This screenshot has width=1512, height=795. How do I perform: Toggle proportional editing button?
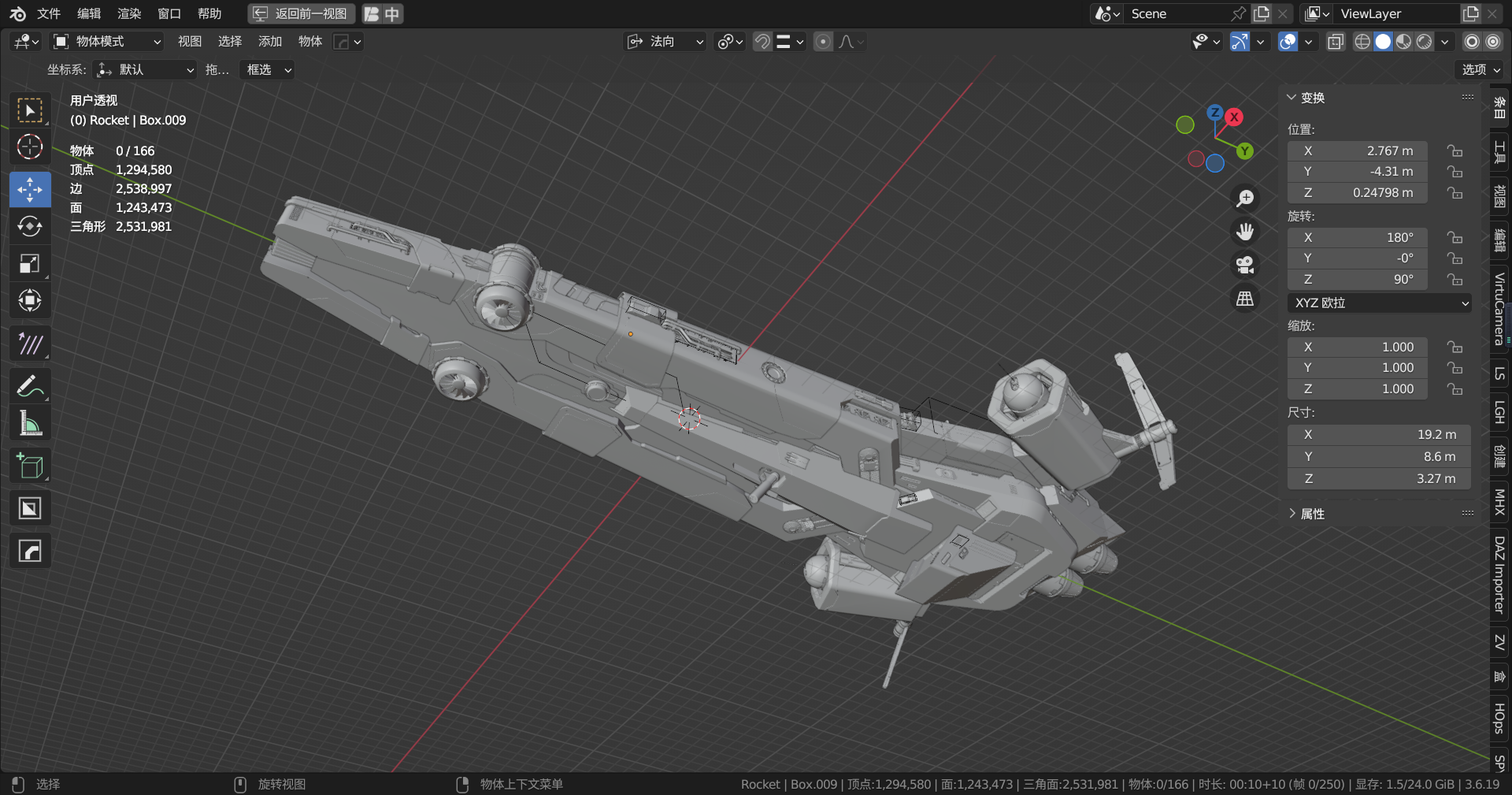click(823, 42)
